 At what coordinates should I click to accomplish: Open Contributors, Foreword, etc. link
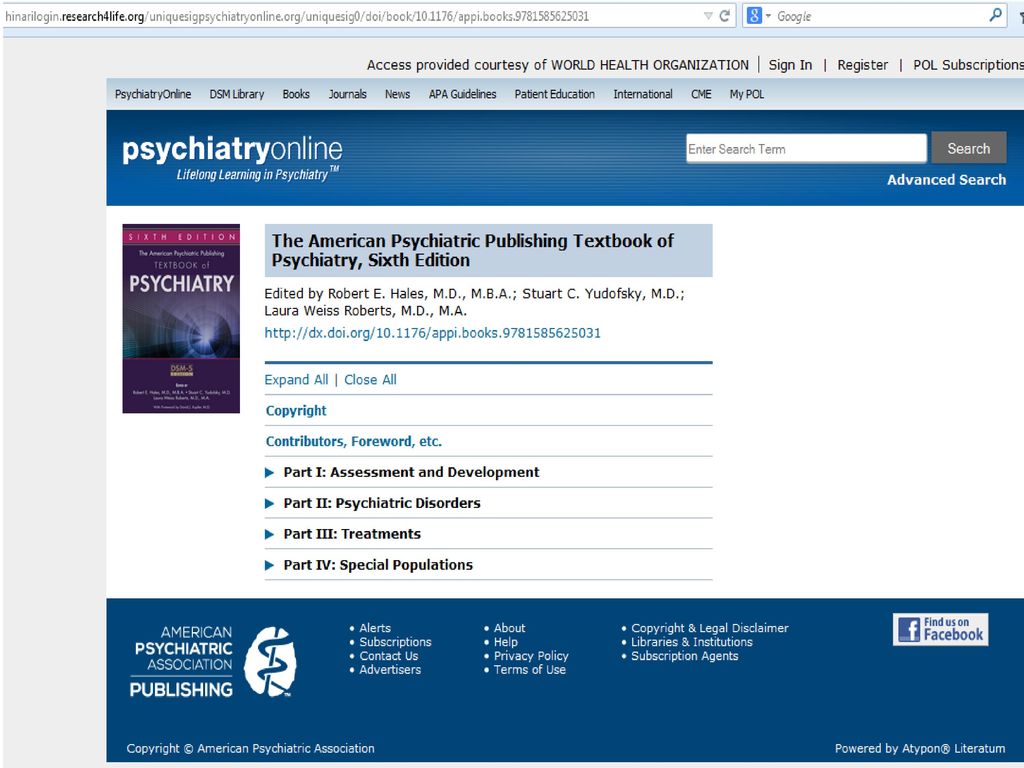tap(353, 441)
